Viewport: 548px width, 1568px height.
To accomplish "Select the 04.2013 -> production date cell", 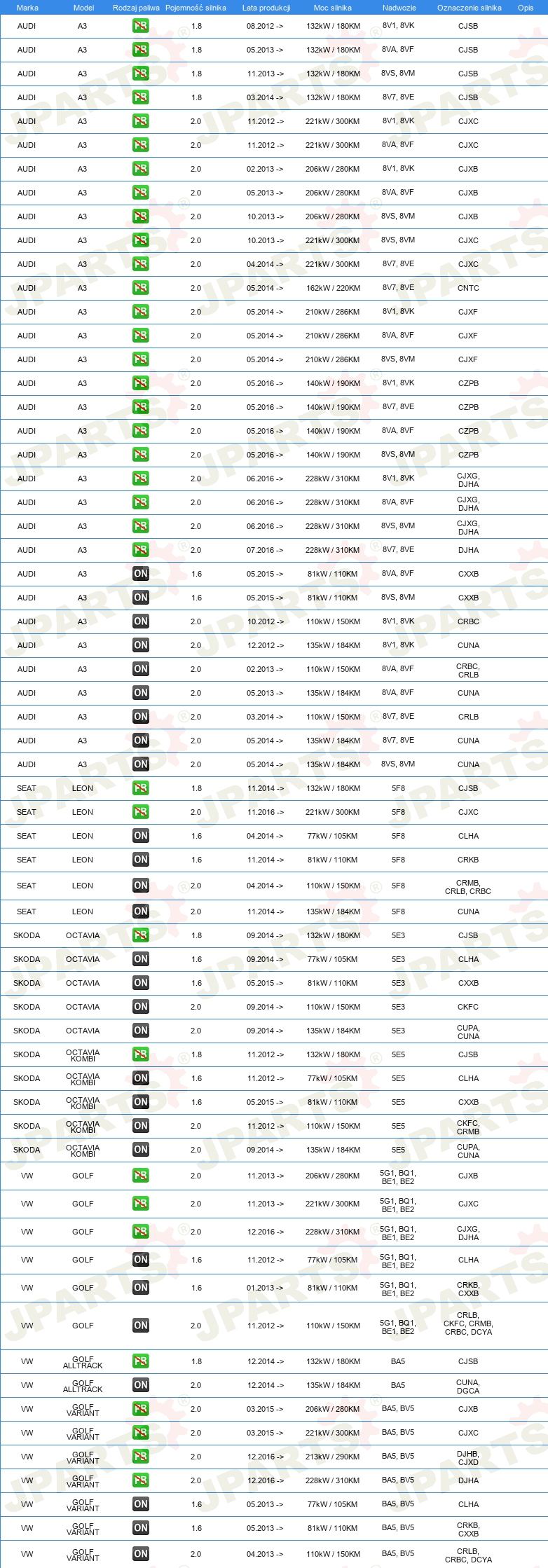I will [x=265, y=1554].
